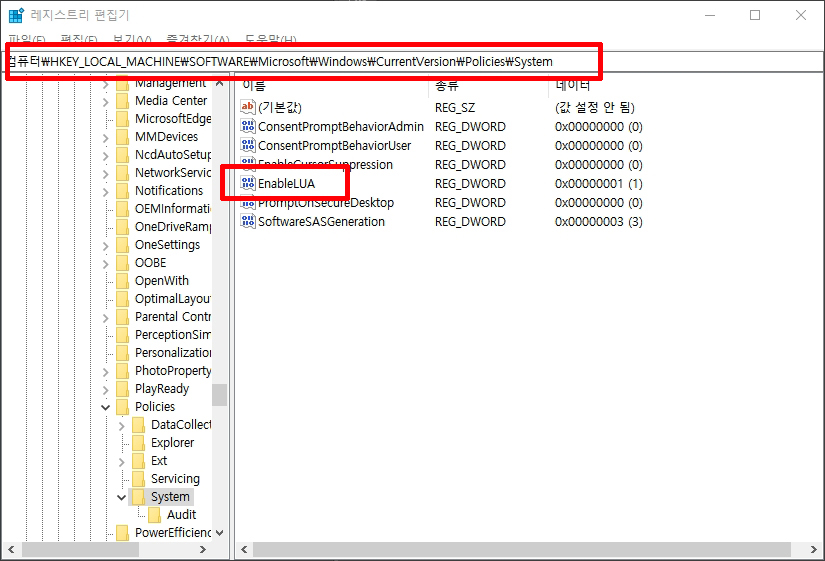
Task: Expand the Media Center key
Action: point(106,101)
